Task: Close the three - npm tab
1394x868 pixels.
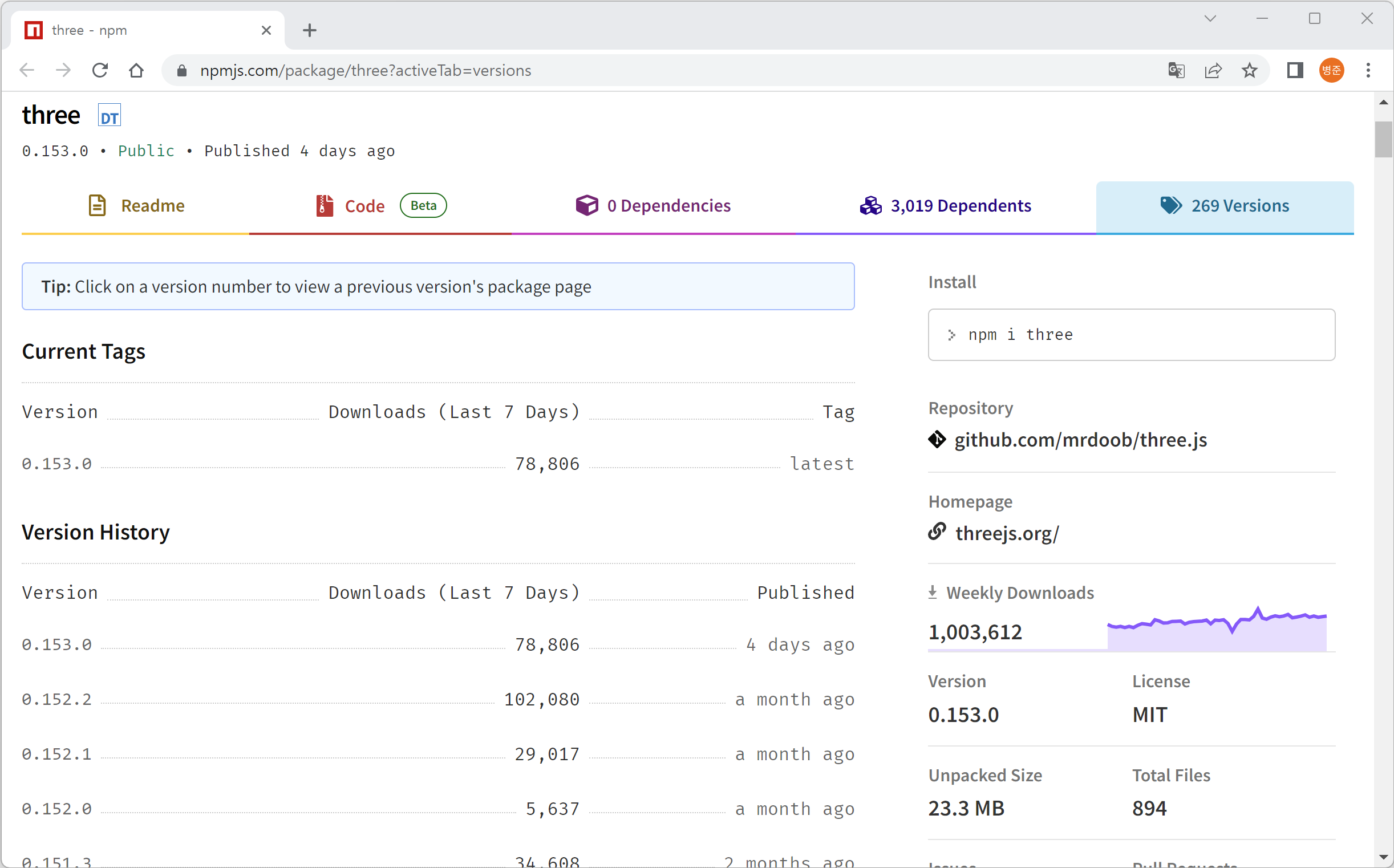Action: [x=266, y=30]
